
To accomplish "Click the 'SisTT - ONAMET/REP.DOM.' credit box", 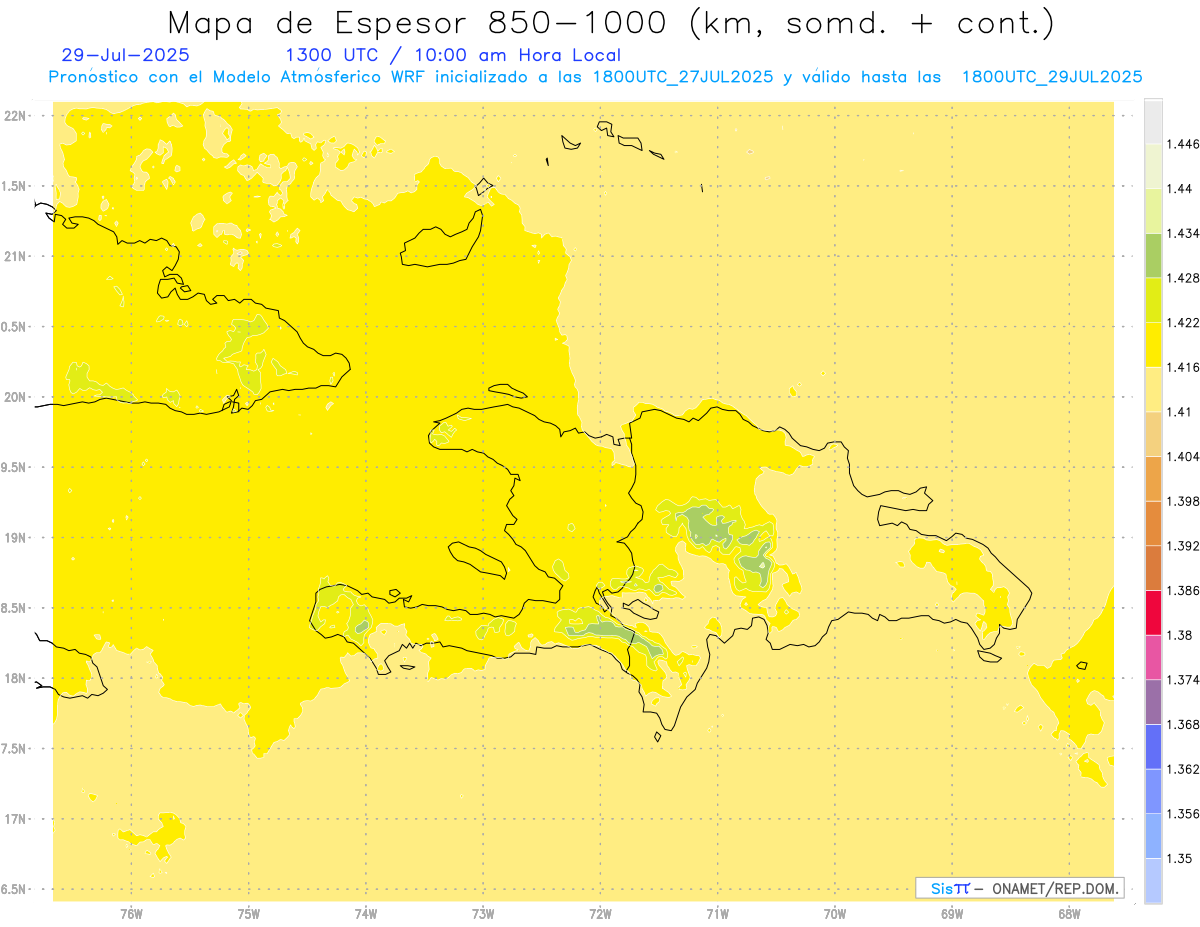I will [1020, 888].
